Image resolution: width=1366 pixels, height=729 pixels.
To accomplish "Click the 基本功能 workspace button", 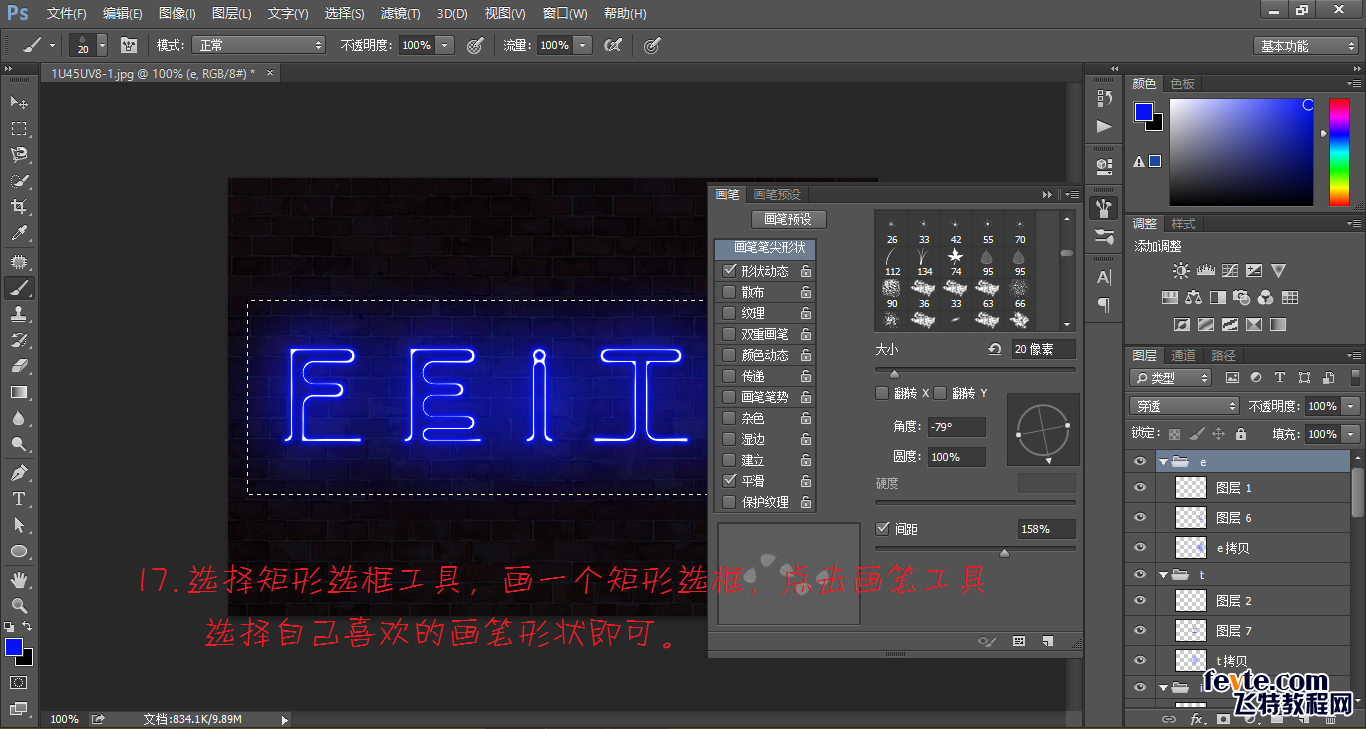I will pos(1305,45).
